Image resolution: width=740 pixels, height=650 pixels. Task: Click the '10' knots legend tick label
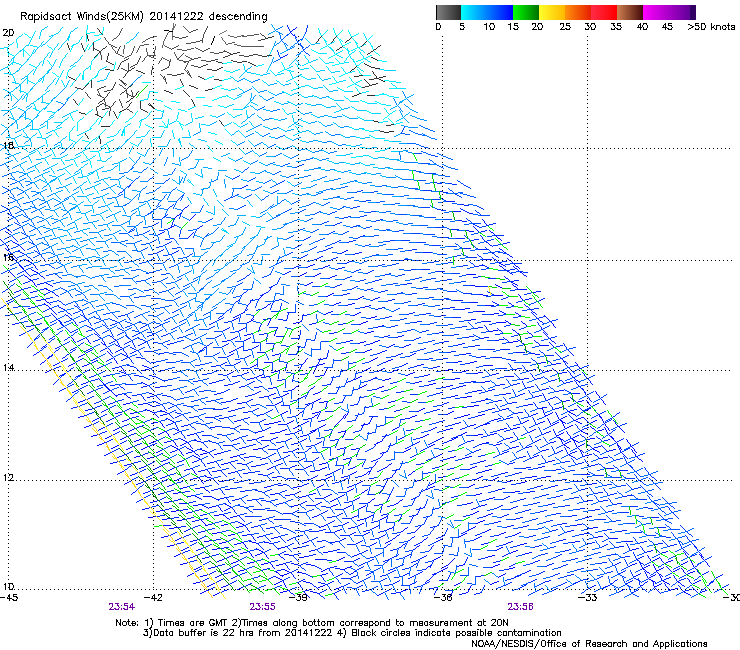[x=489, y=27]
